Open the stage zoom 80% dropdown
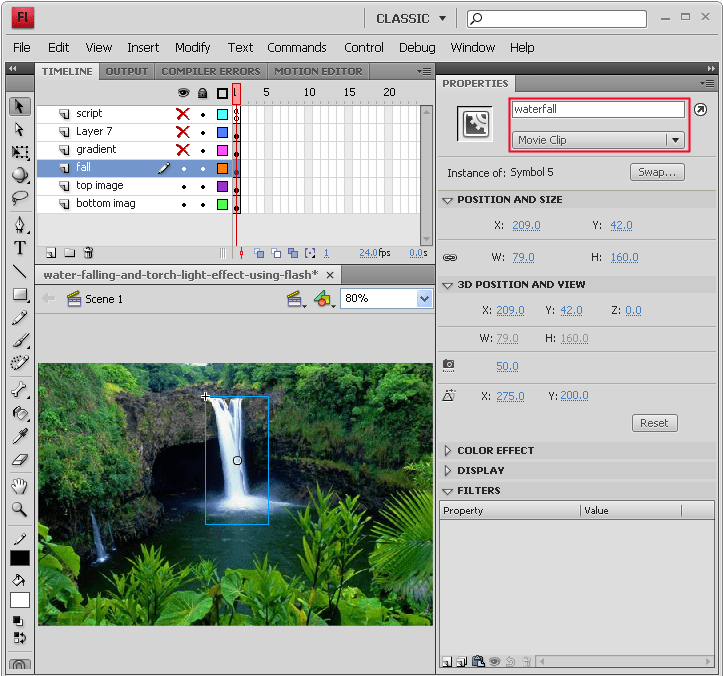 424,299
